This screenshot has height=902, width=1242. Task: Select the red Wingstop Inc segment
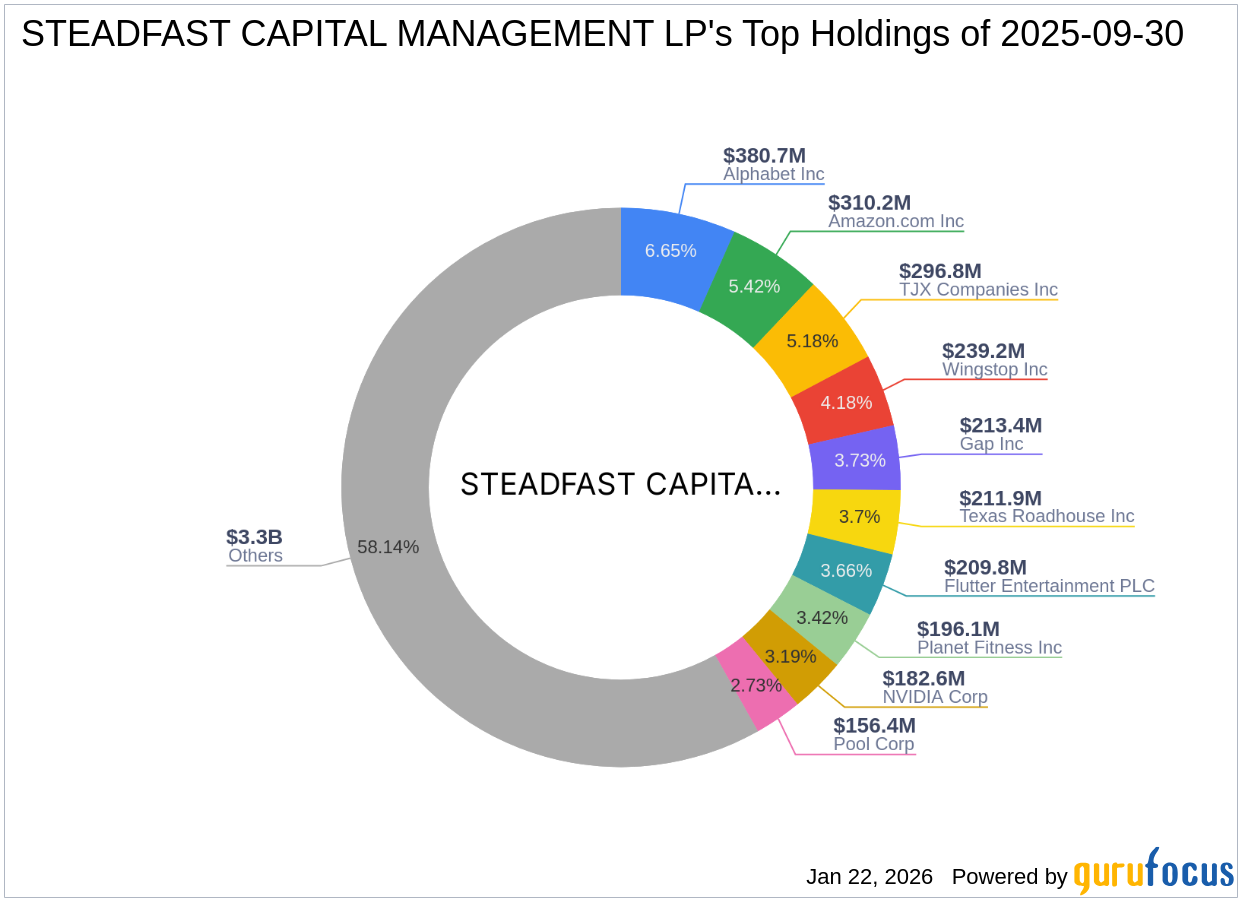[x=846, y=401]
